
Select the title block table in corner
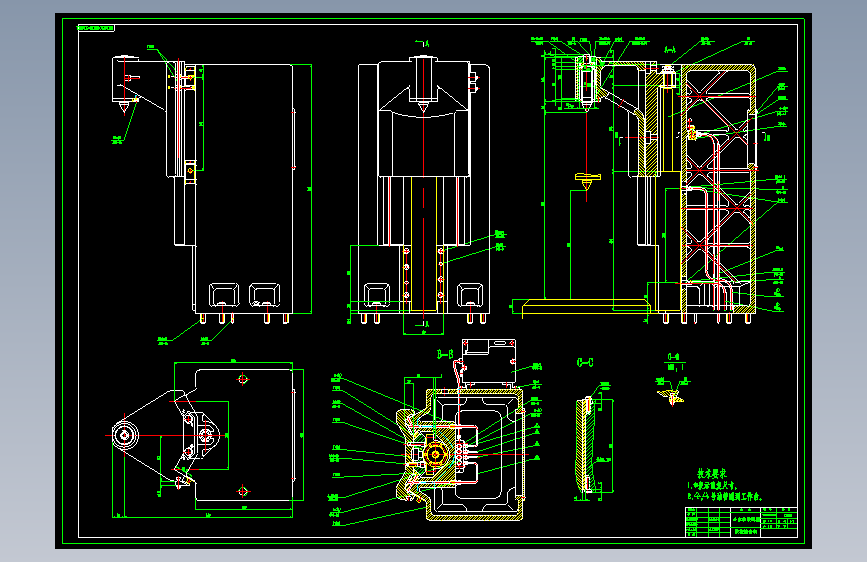click(x=741, y=522)
